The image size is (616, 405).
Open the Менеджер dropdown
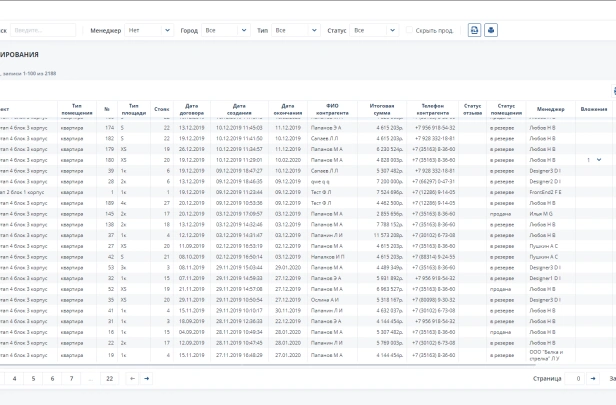[x=148, y=30]
